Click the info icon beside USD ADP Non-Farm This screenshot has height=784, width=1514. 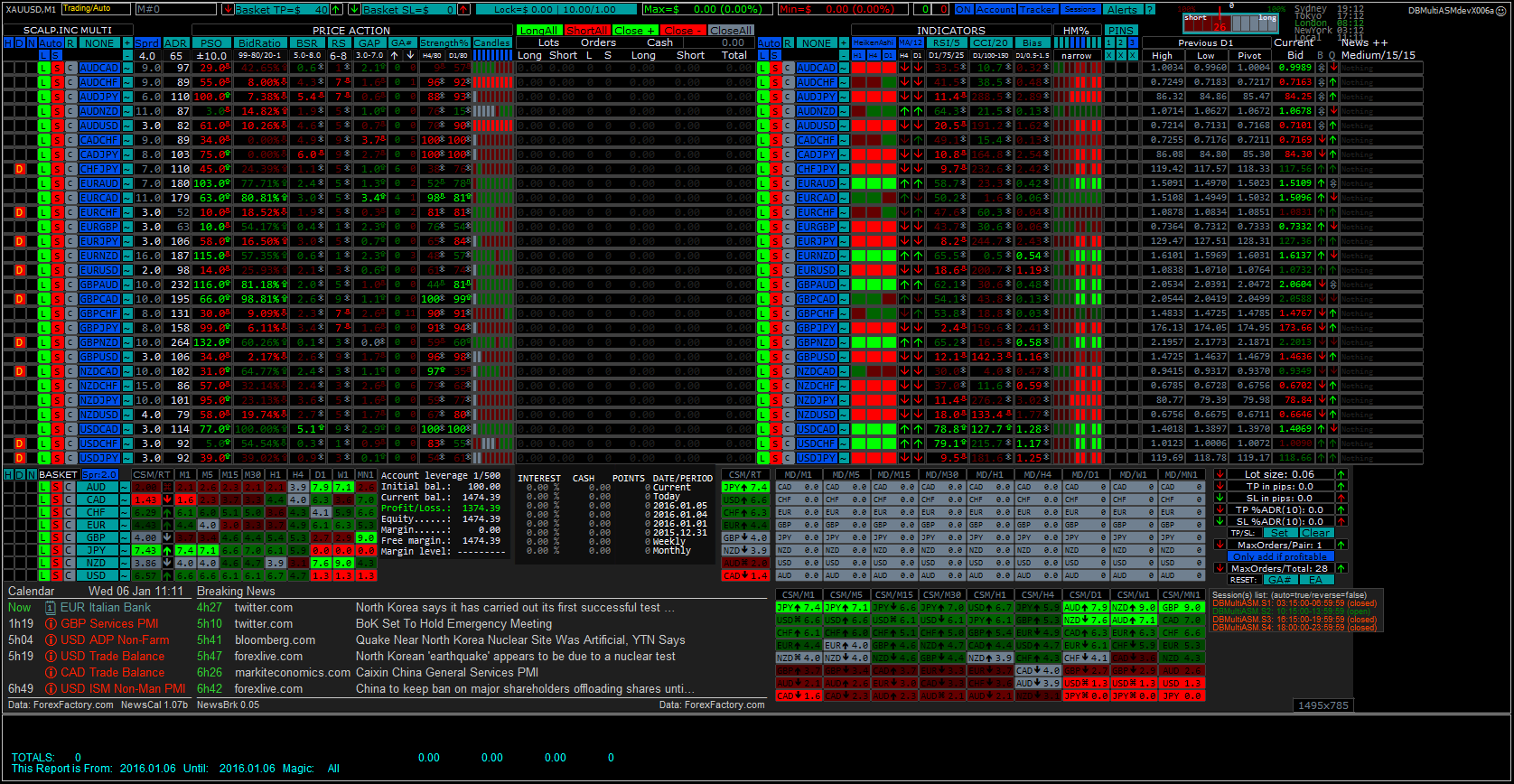point(51,640)
